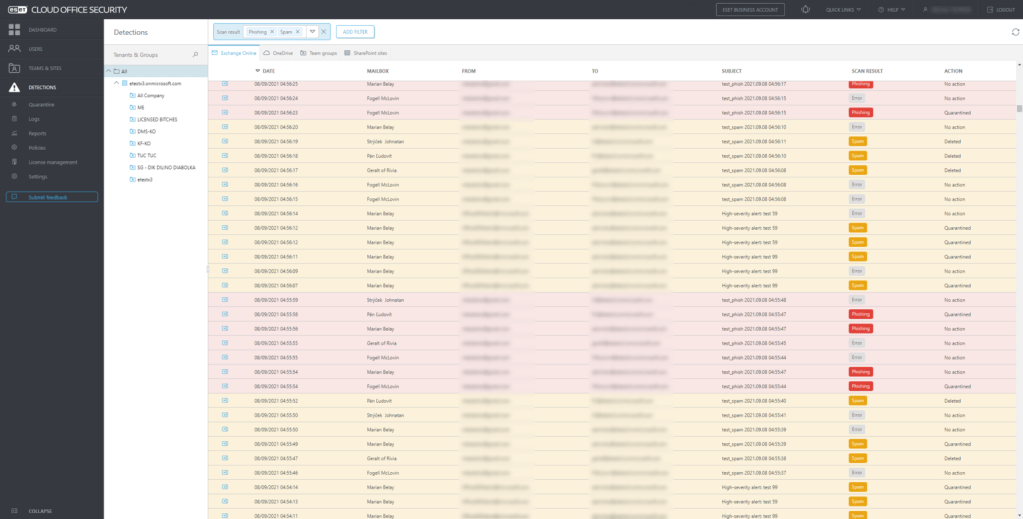Expand the Quick Links menu
Image resolution: width=1023 pixels, height=519 pixels.
click(841, 9)
